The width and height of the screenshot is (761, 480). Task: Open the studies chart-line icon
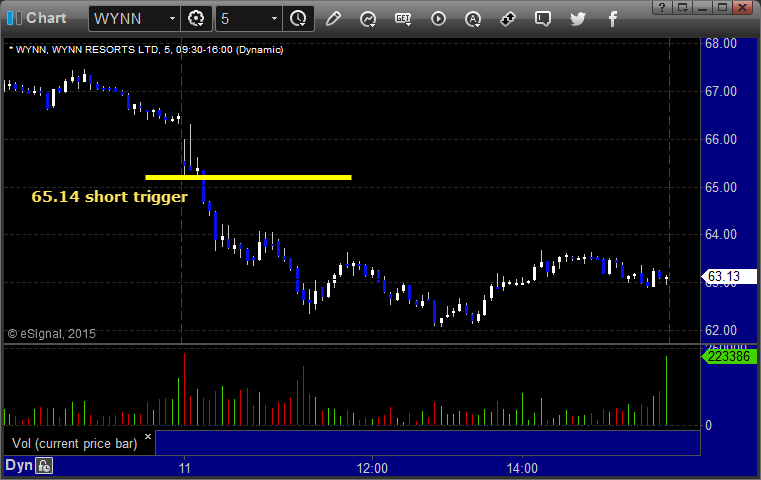click(368, 19)
